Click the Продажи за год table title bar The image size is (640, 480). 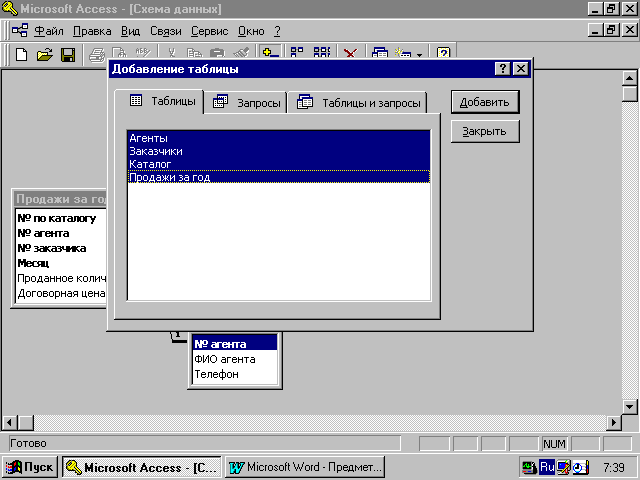coord(60,199)
